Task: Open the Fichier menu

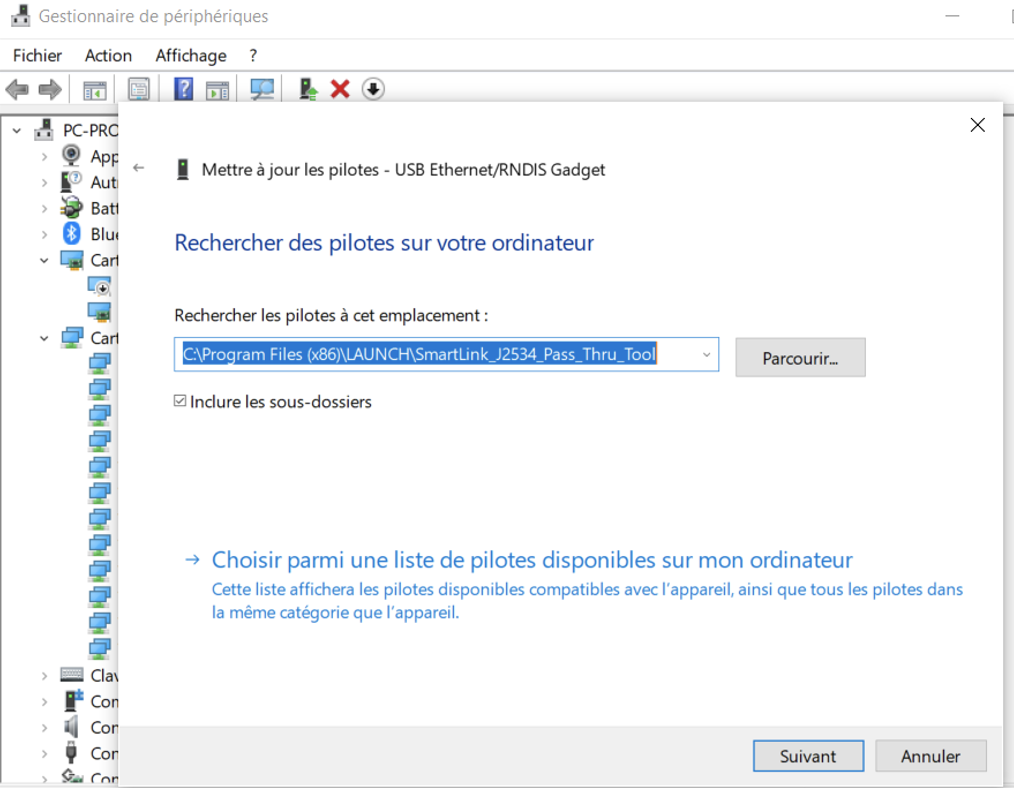Action: point(37,56)
